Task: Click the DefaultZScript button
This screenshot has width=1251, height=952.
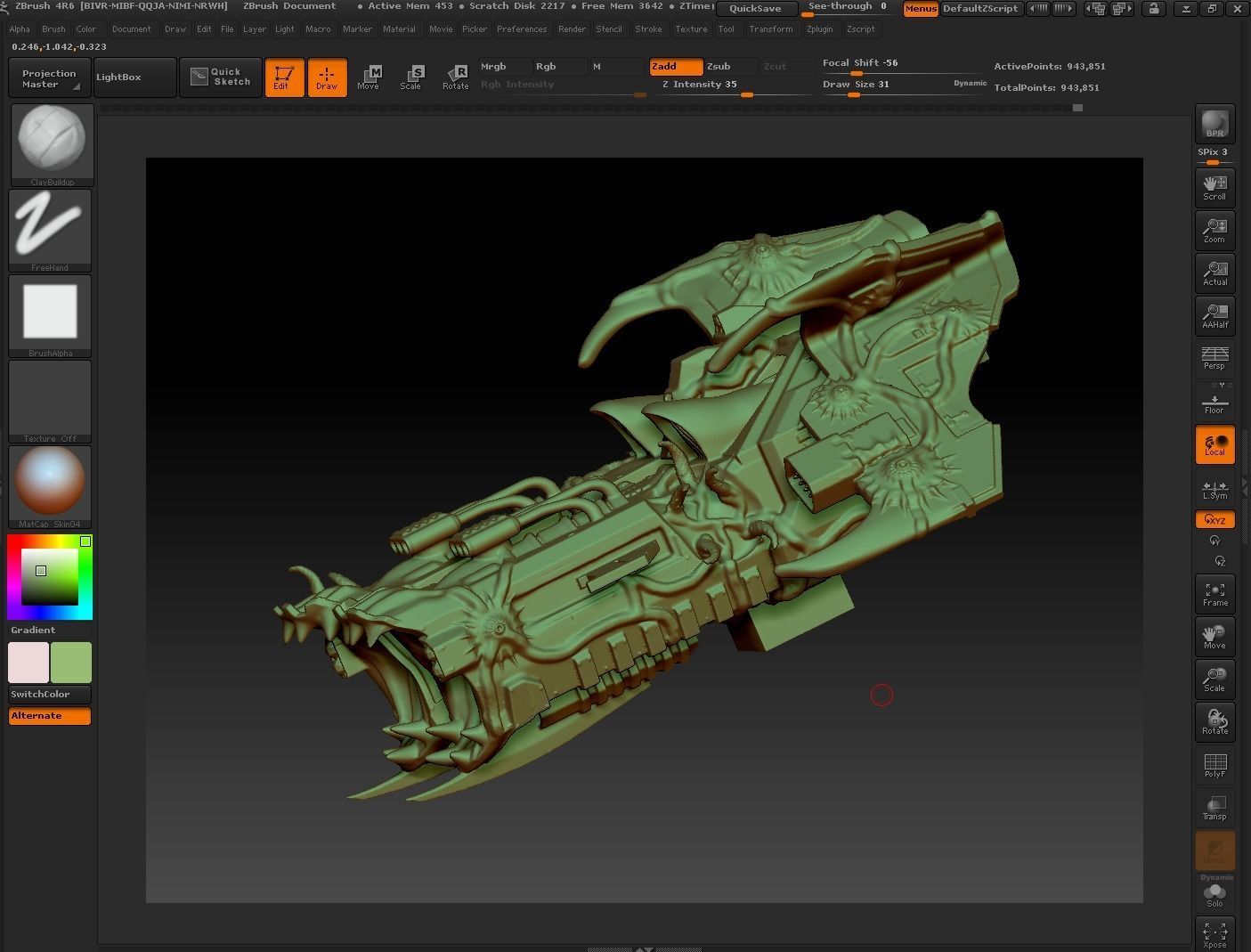Action: [979, 9]
